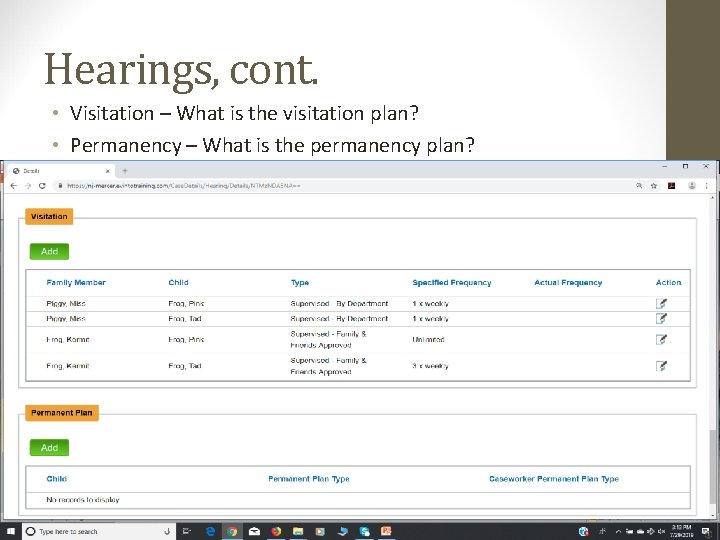Open the red PDF extension icon
Image resolution: width=720 pixels, height=540 pixels.
click(671, 186)
